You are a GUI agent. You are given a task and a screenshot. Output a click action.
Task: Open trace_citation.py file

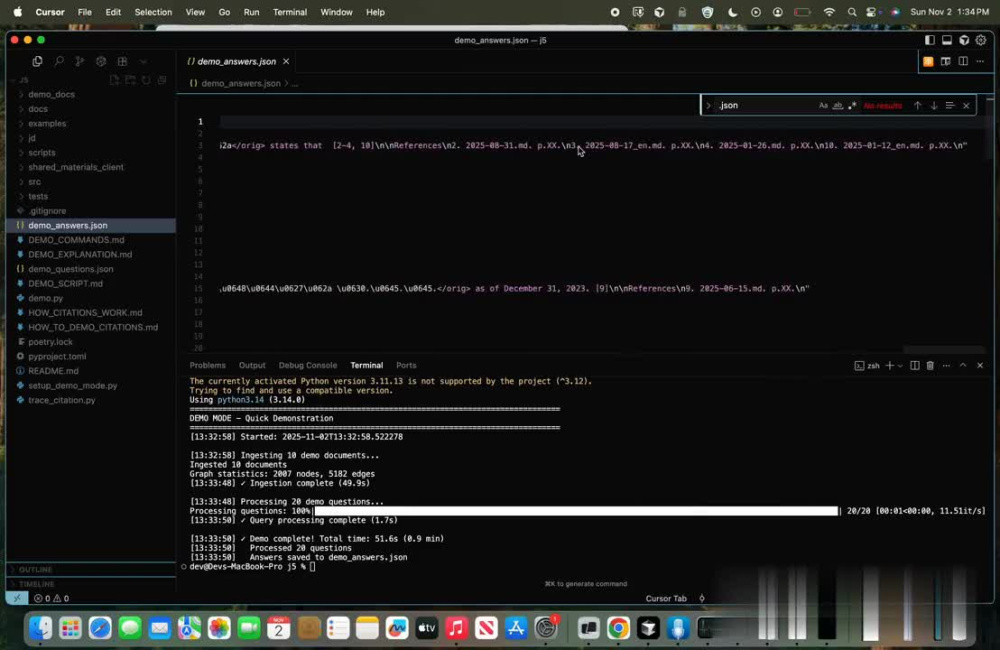pyautogui.click(x=61, y=400)
